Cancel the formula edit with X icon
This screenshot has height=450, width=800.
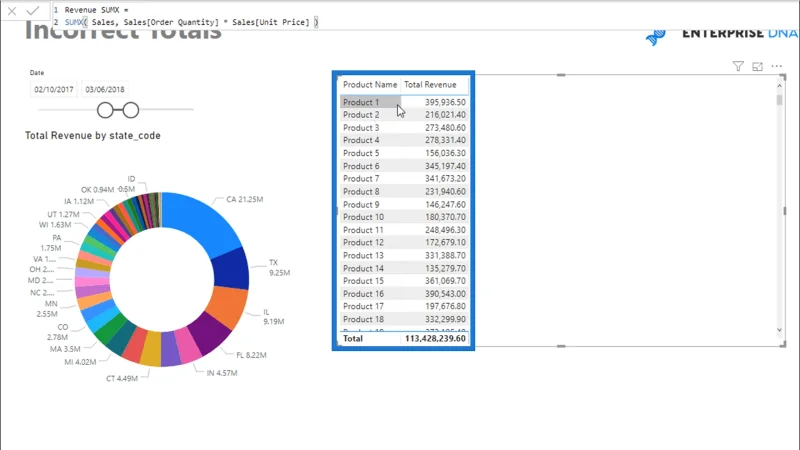12,11
